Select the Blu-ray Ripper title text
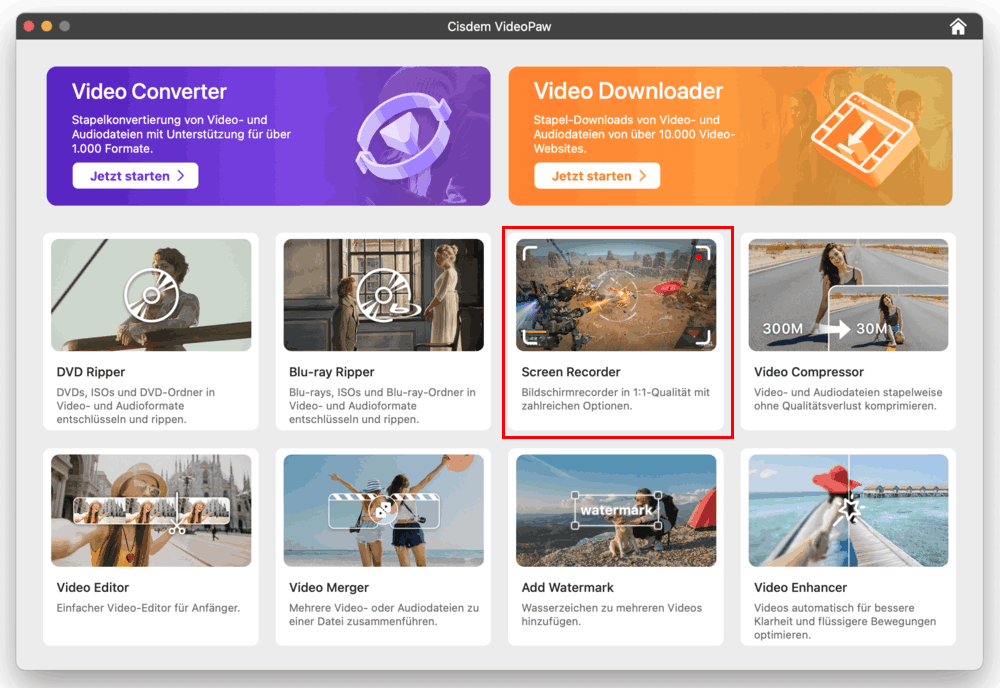 click(x=331, y=372)
